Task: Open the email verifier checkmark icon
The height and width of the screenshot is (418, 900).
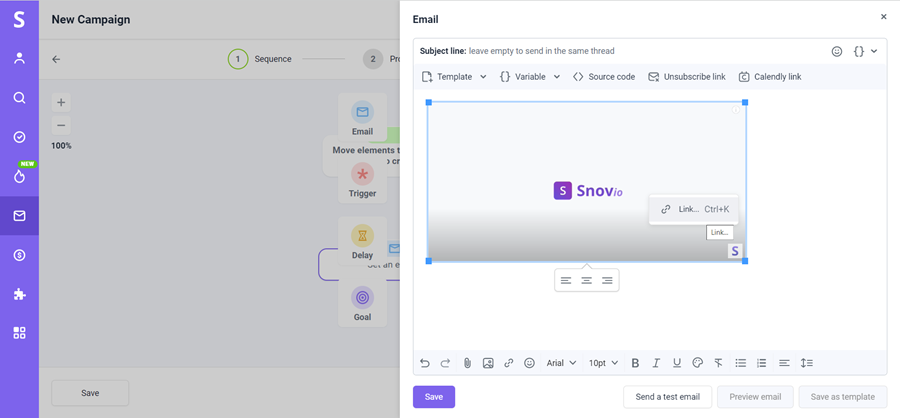Action: point(19,137)
